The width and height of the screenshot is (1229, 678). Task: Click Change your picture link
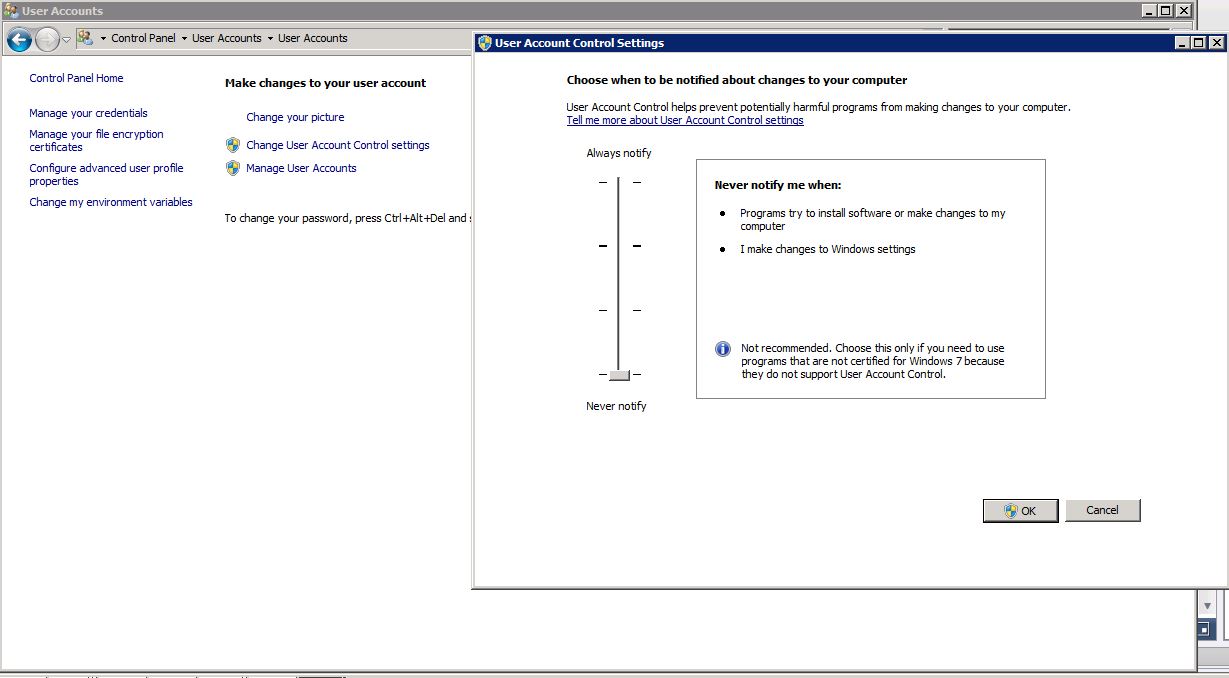click(295, 117)
